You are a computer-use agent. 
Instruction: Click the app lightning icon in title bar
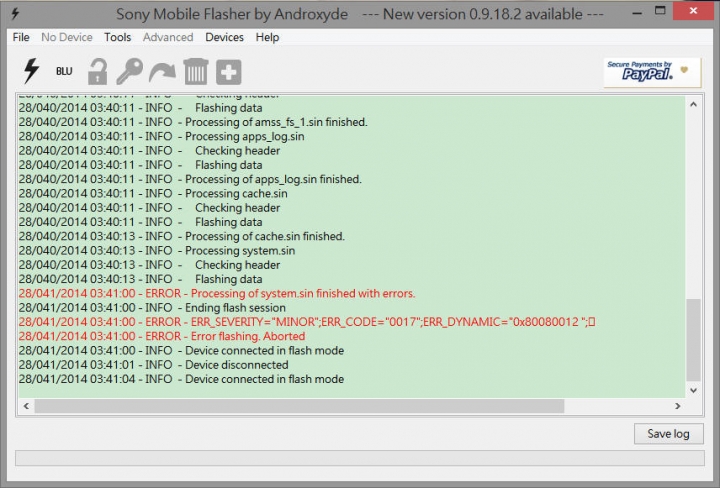[15, 14]
